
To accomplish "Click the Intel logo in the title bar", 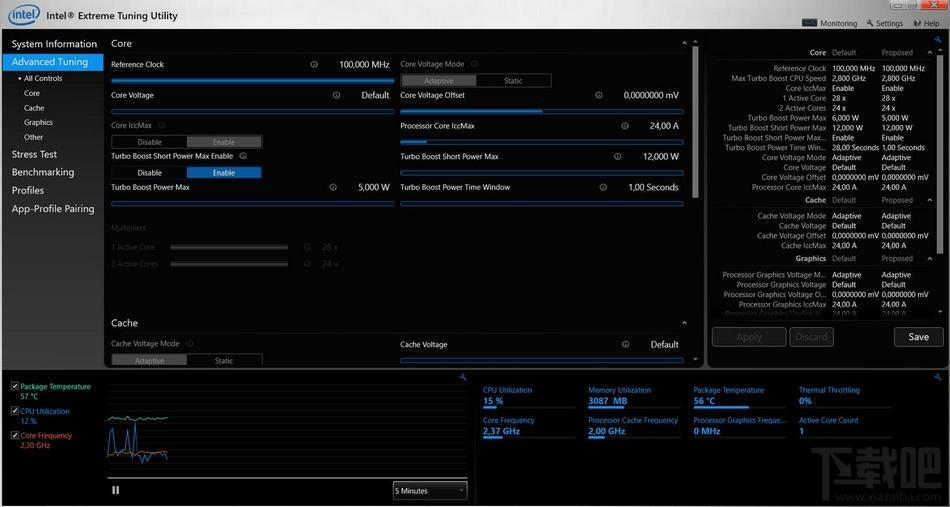I will click(25, 16).
